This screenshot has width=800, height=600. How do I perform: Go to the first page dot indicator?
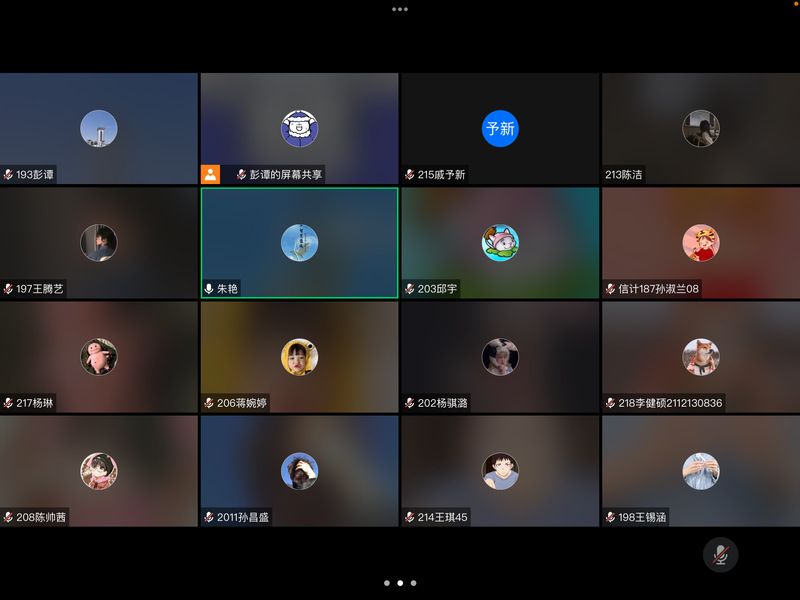pos(387,582)
